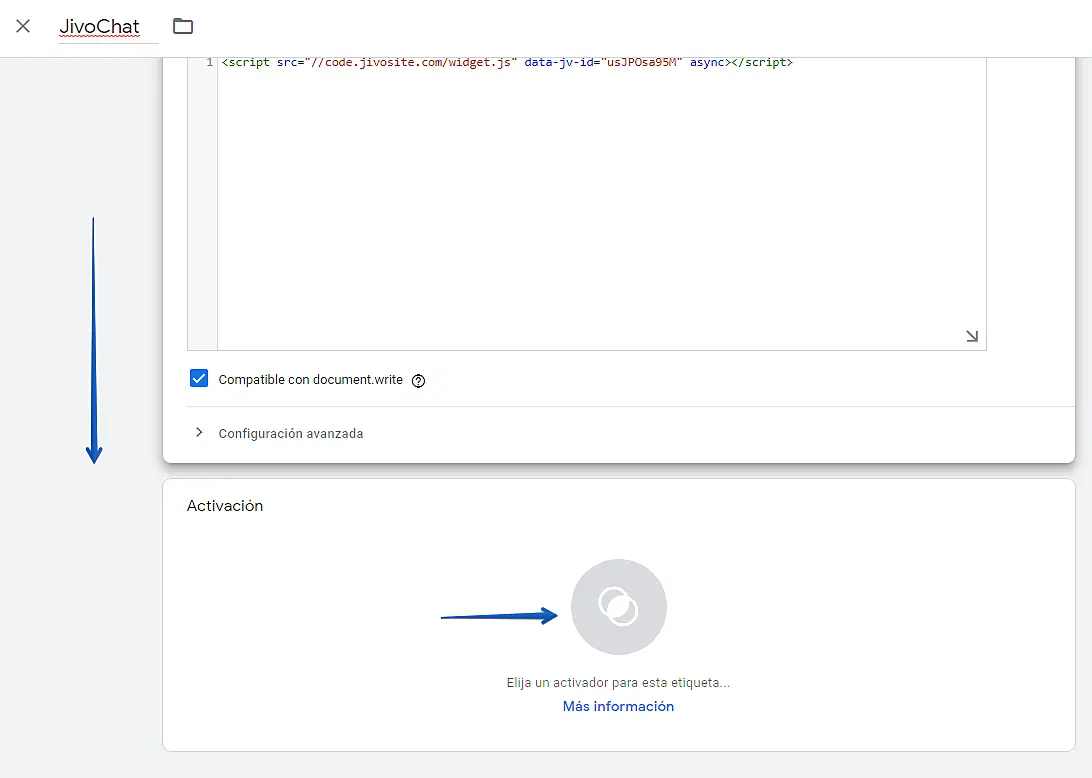1092x778 pixels.
Task: Click line number 1 in editor gutter
Action: click(209, 63)
